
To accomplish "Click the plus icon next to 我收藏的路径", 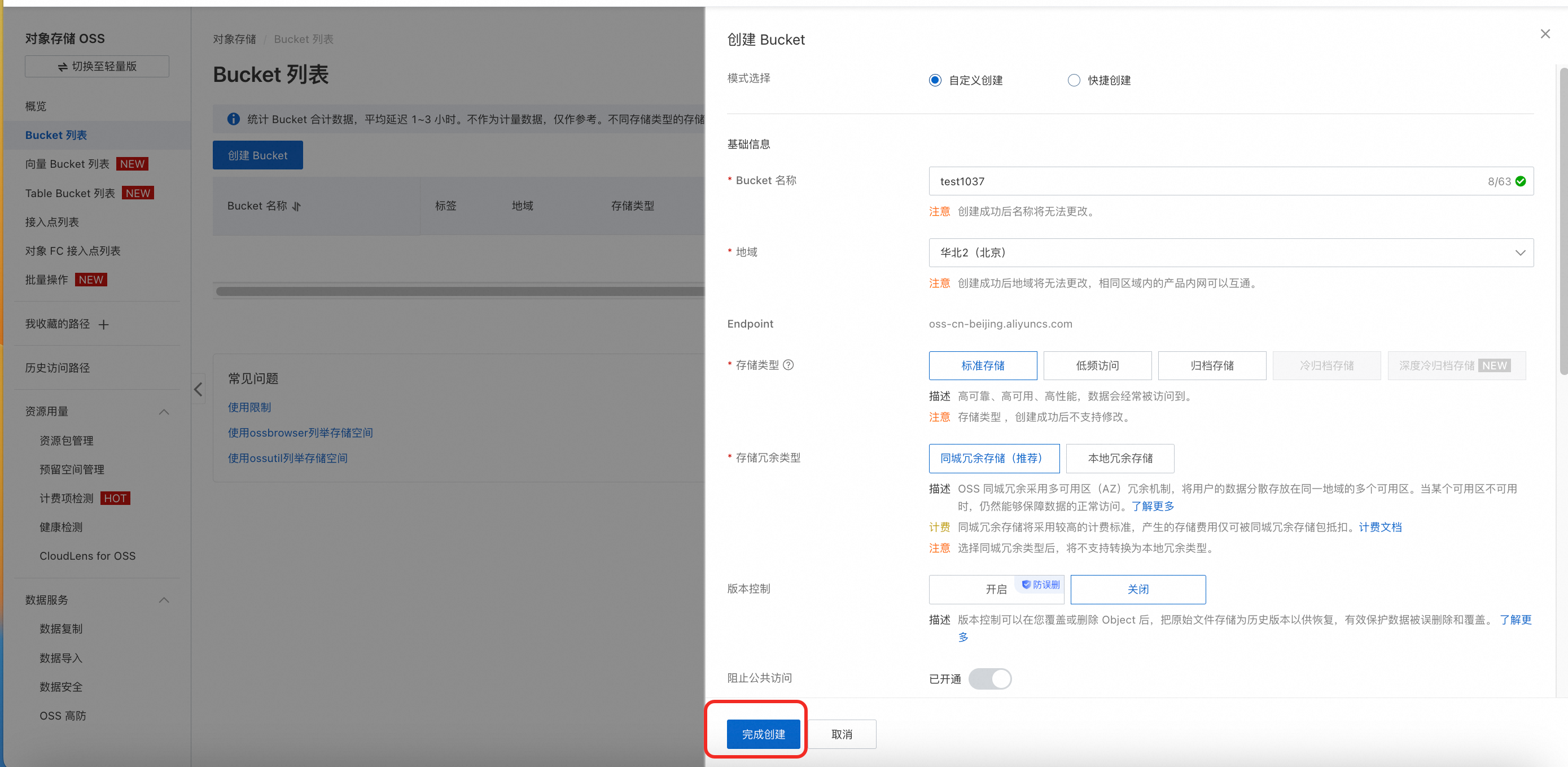I will [103, 325].
